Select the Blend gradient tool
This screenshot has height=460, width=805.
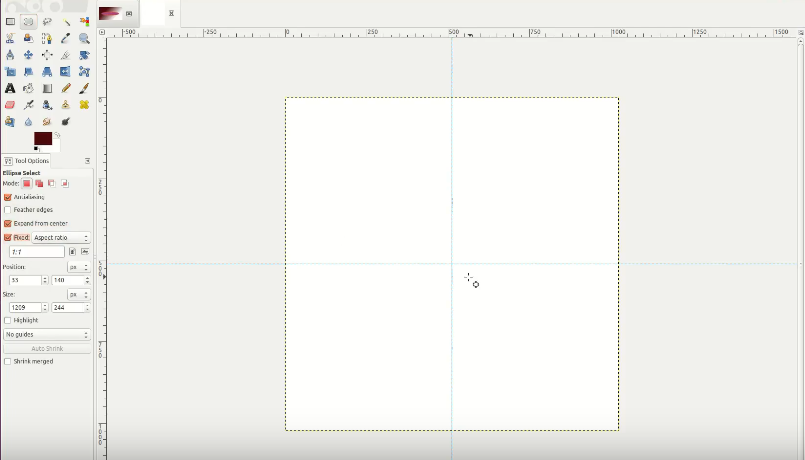click(x=47, y=88)
